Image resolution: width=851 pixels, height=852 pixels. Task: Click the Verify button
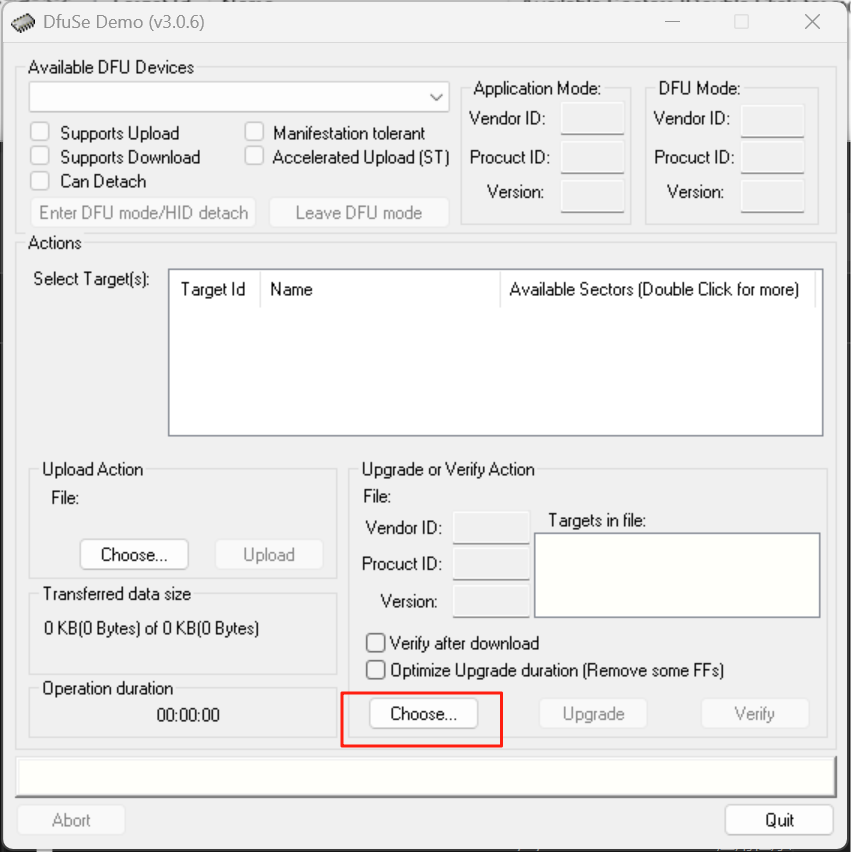(754, 713)
